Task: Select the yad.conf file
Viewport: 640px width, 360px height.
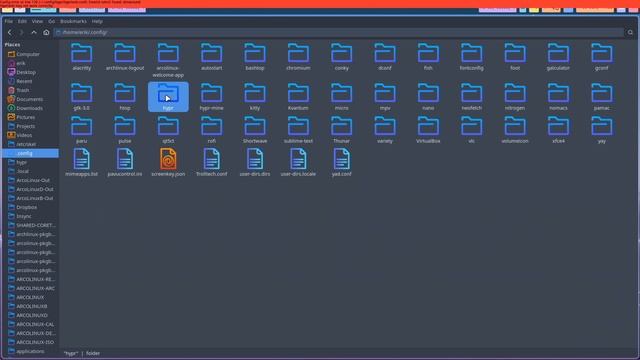Action: [x=342, y=162]
